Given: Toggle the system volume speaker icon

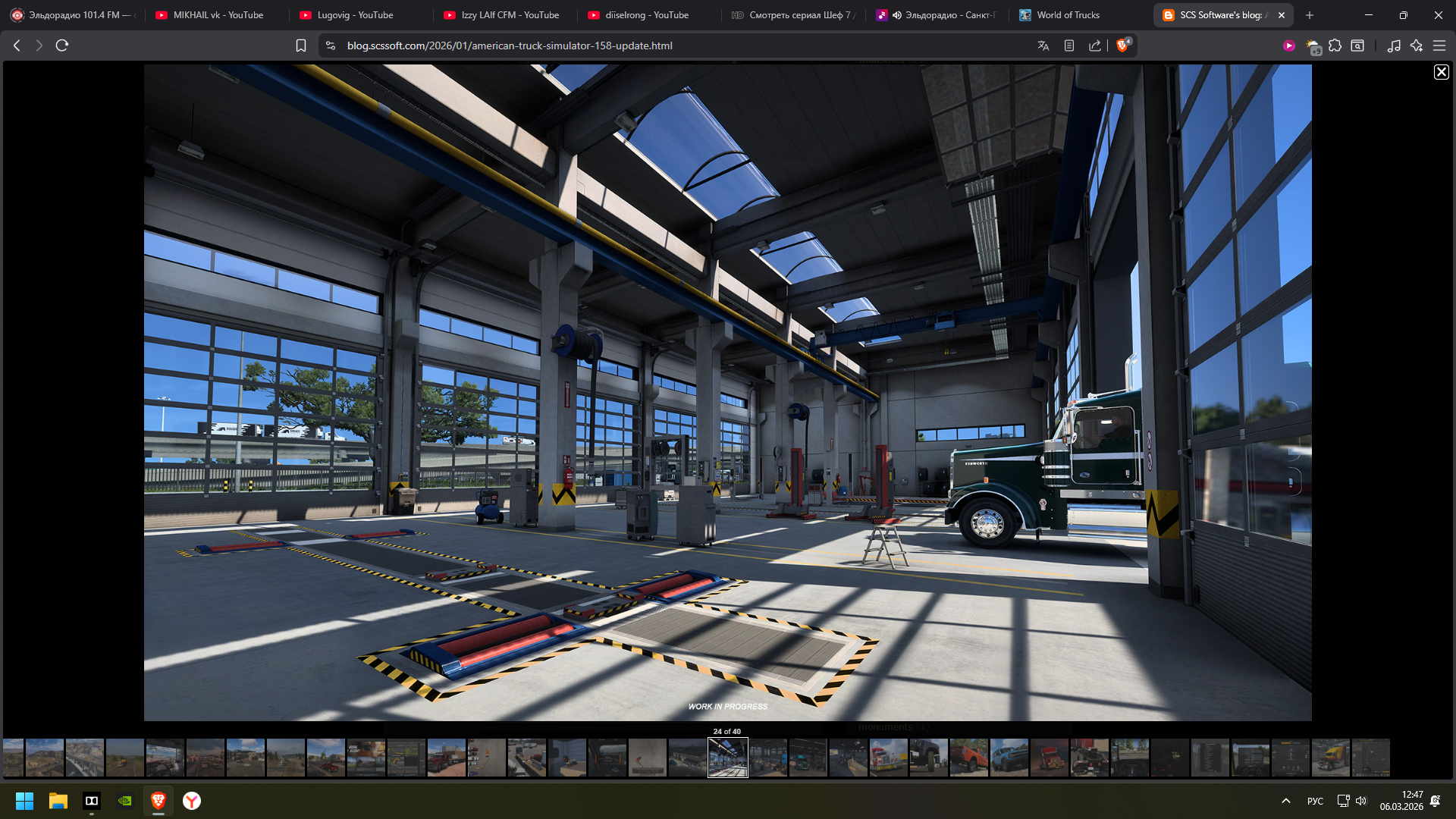Looking at the screenshot, I should [x=1361, y=801].
